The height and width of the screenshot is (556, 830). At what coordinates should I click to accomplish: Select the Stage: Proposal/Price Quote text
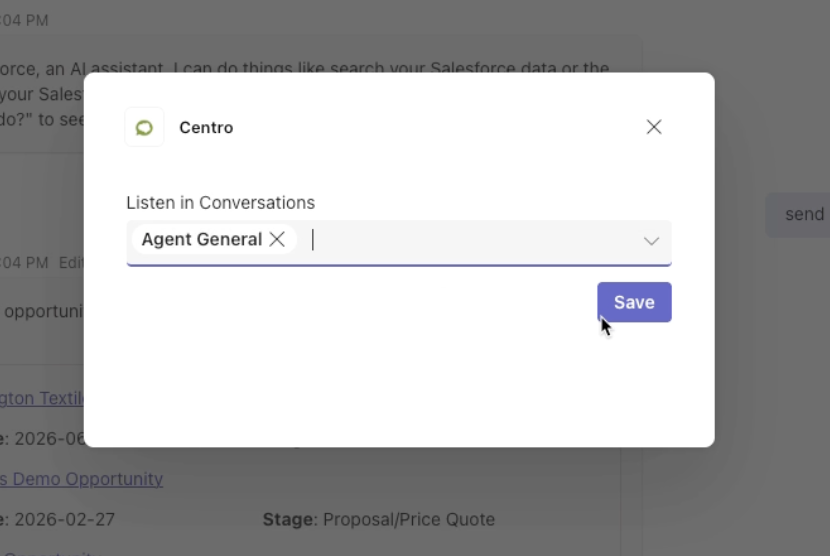coord(379,519)
